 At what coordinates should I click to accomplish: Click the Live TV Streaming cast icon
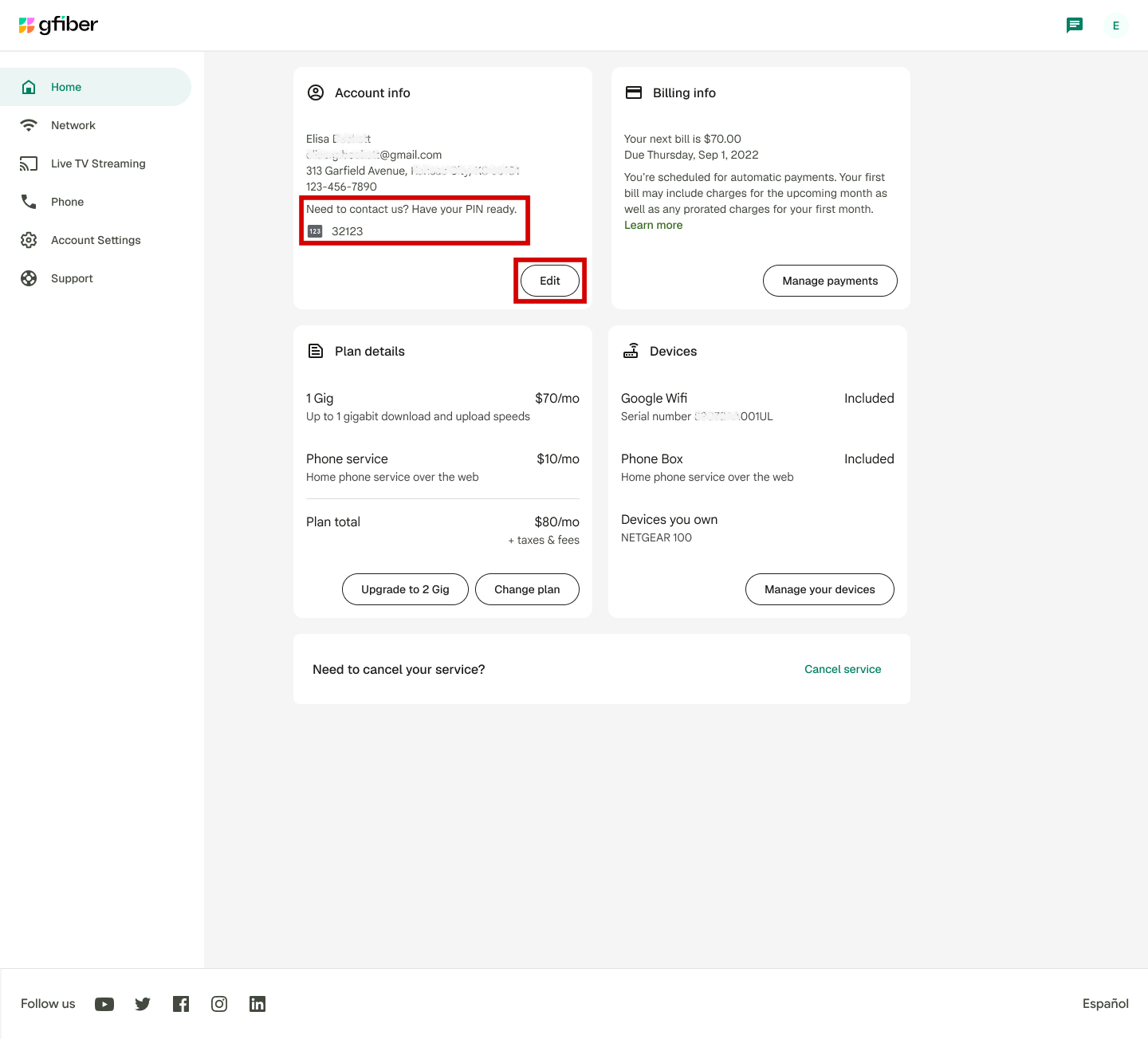pos(29,163)
